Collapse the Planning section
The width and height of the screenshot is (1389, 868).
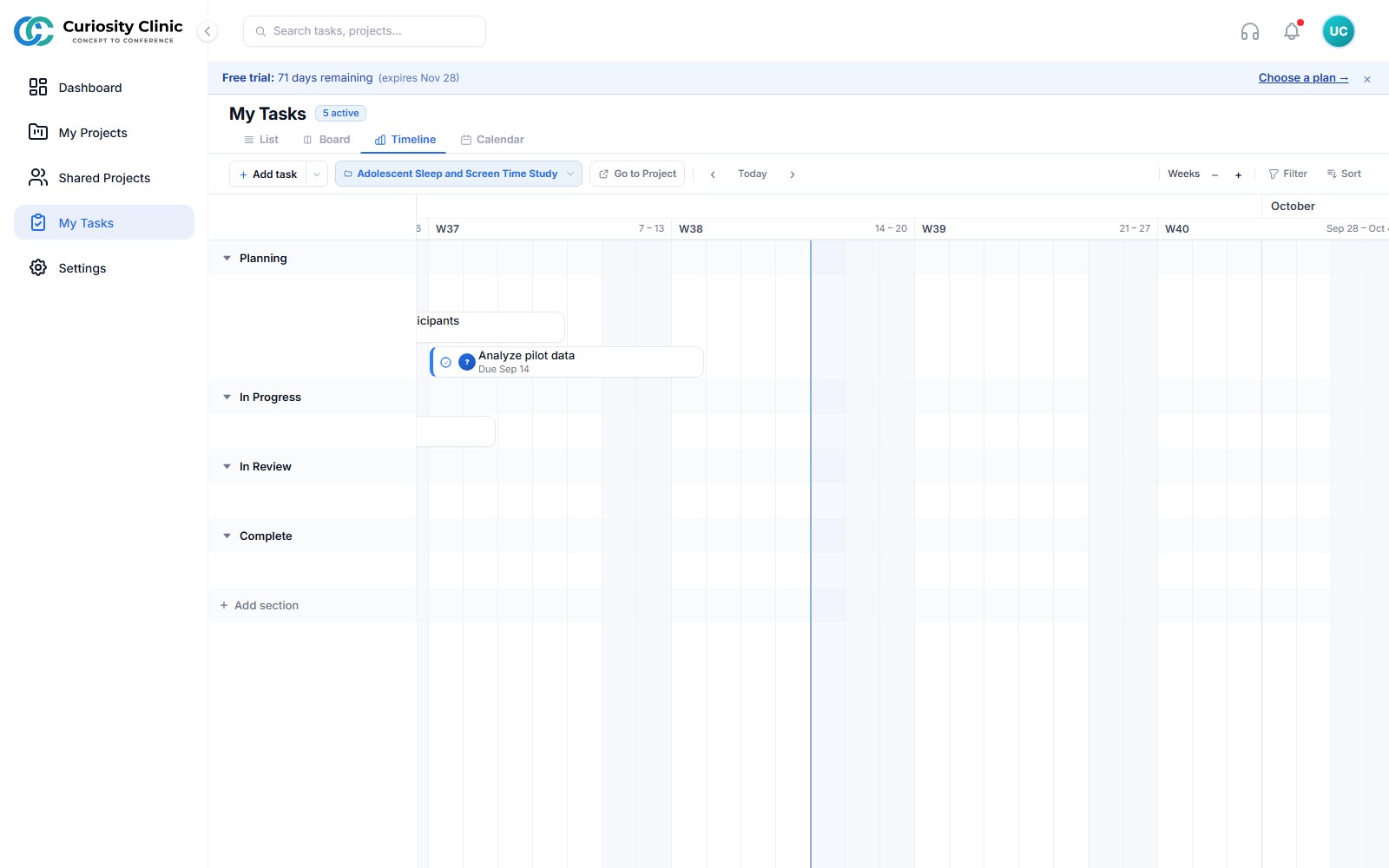227,258
